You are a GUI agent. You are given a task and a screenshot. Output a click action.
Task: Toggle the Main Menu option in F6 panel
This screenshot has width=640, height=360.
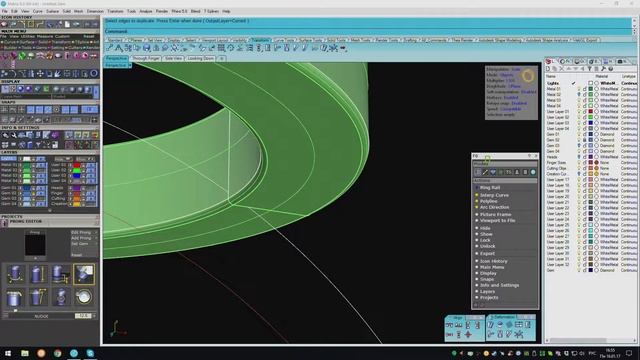click(x=492, y=267)
